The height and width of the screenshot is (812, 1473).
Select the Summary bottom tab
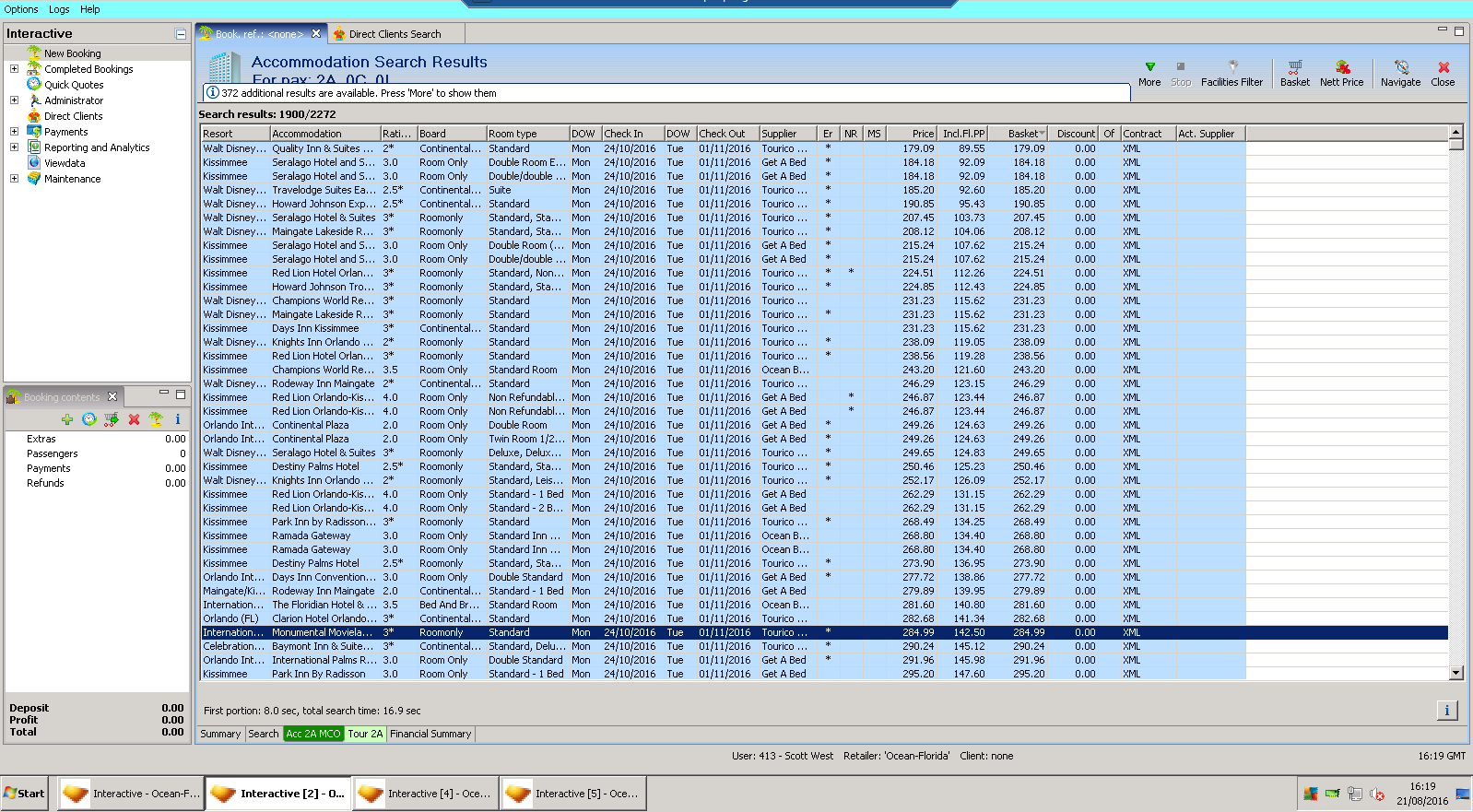(x=220, y=734)
